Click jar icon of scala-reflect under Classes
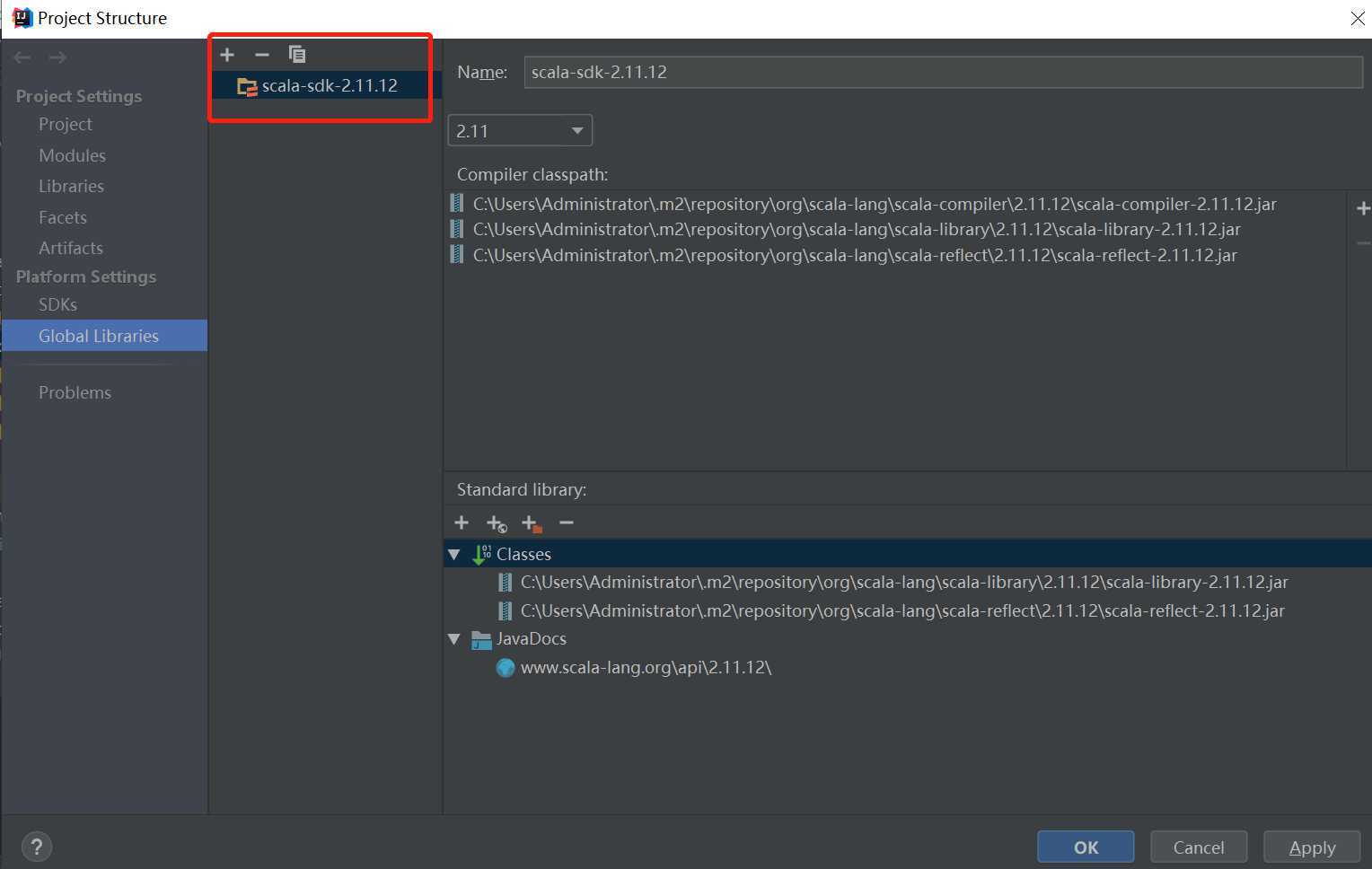This screenshot has width=1372, height=869. pos(506,611)
